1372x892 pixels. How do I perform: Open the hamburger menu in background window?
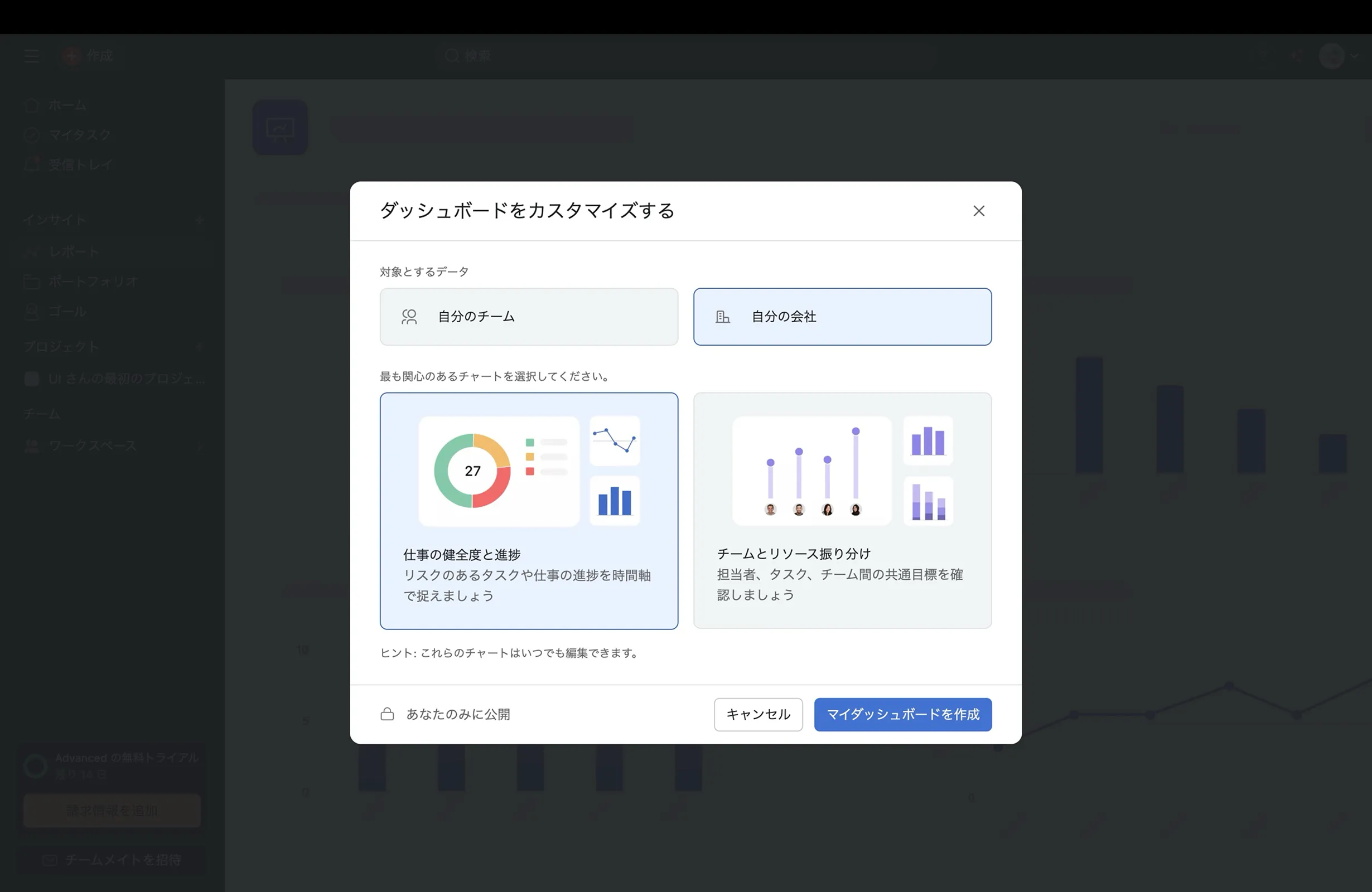click(32, 56)
